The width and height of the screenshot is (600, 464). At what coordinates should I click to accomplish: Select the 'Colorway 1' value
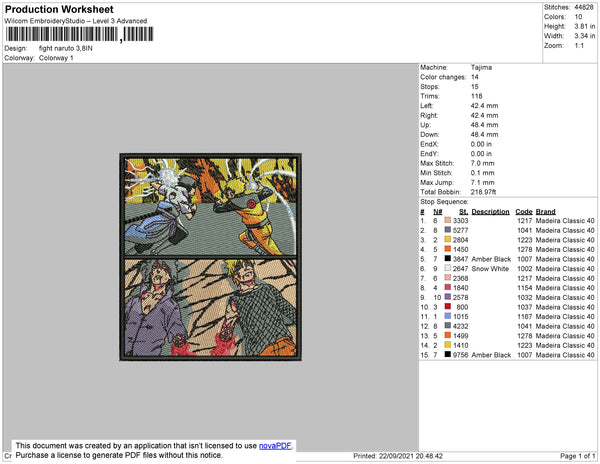point(56,58)
